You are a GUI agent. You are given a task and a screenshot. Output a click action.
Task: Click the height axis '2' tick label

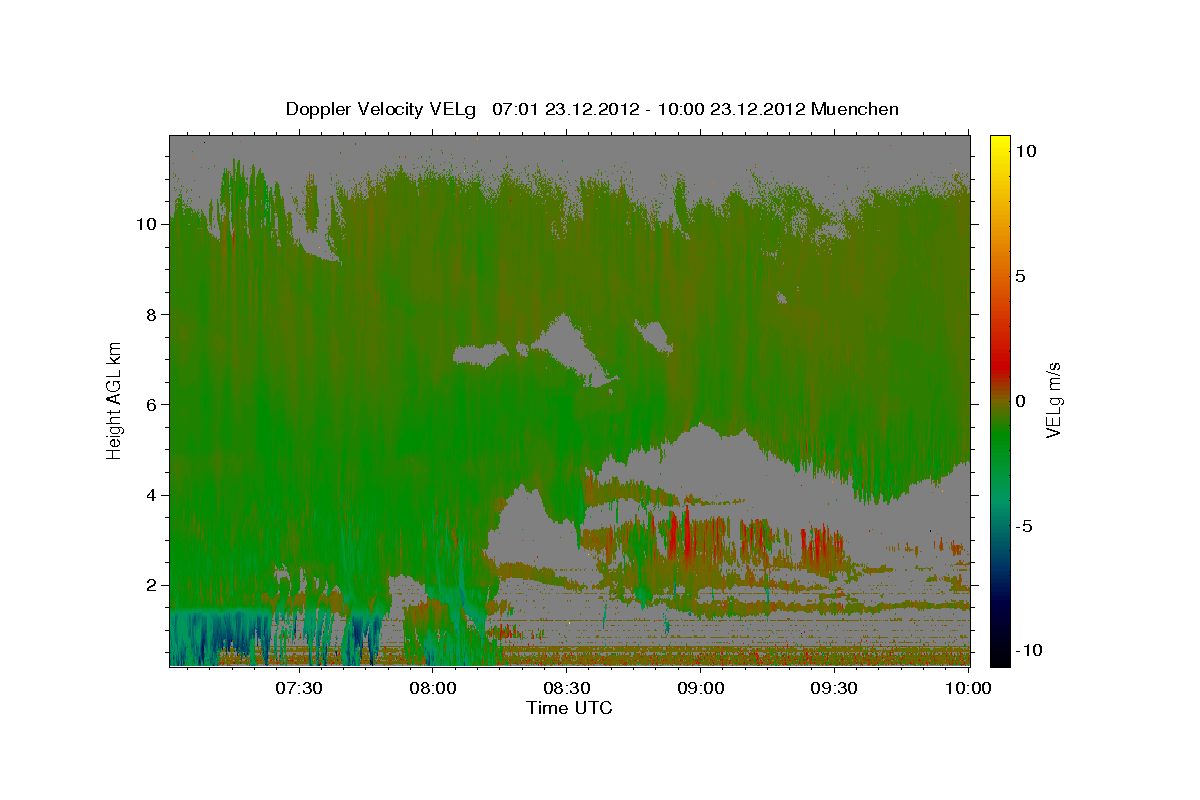tap(152, 585)
